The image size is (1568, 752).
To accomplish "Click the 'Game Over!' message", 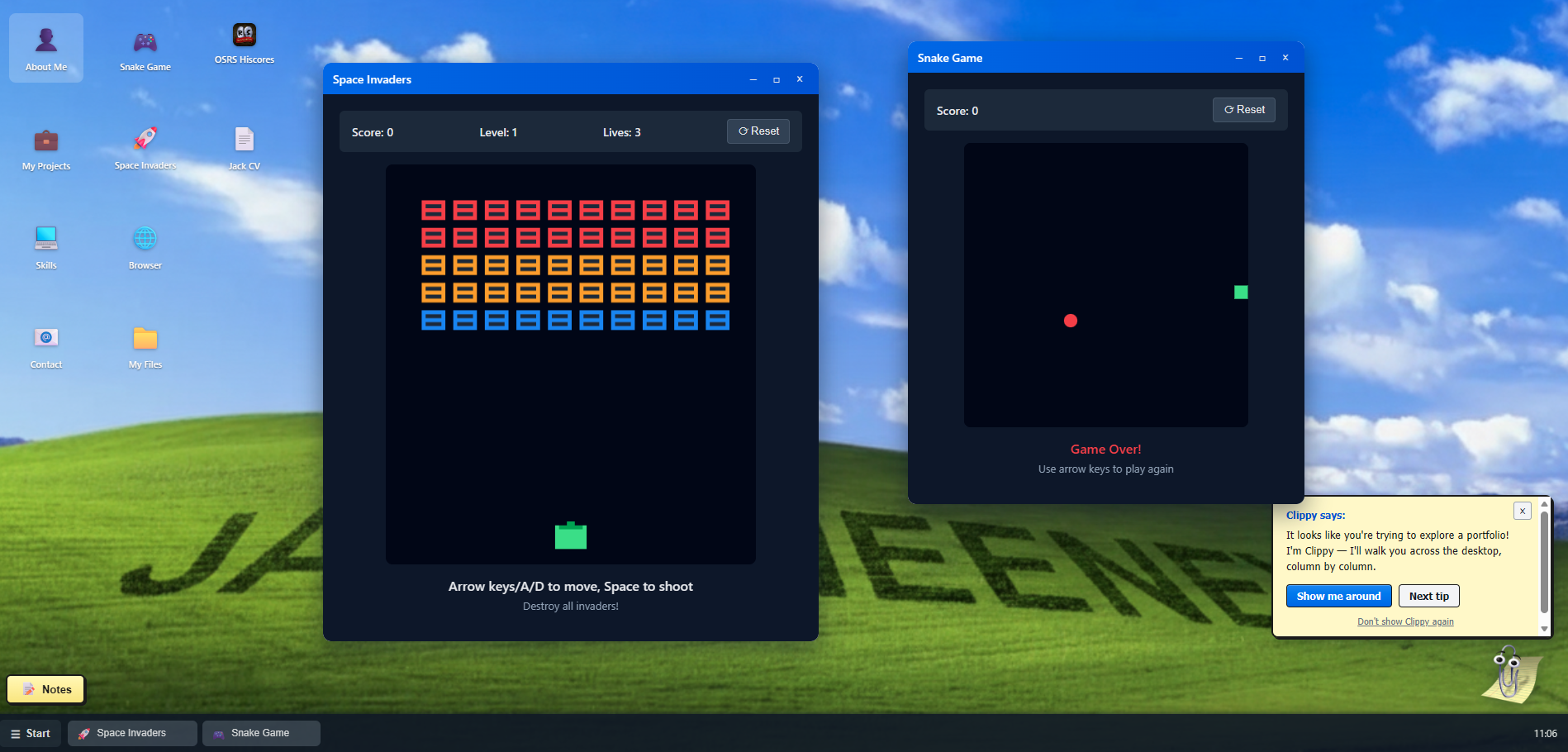I will pos(1105,450).
